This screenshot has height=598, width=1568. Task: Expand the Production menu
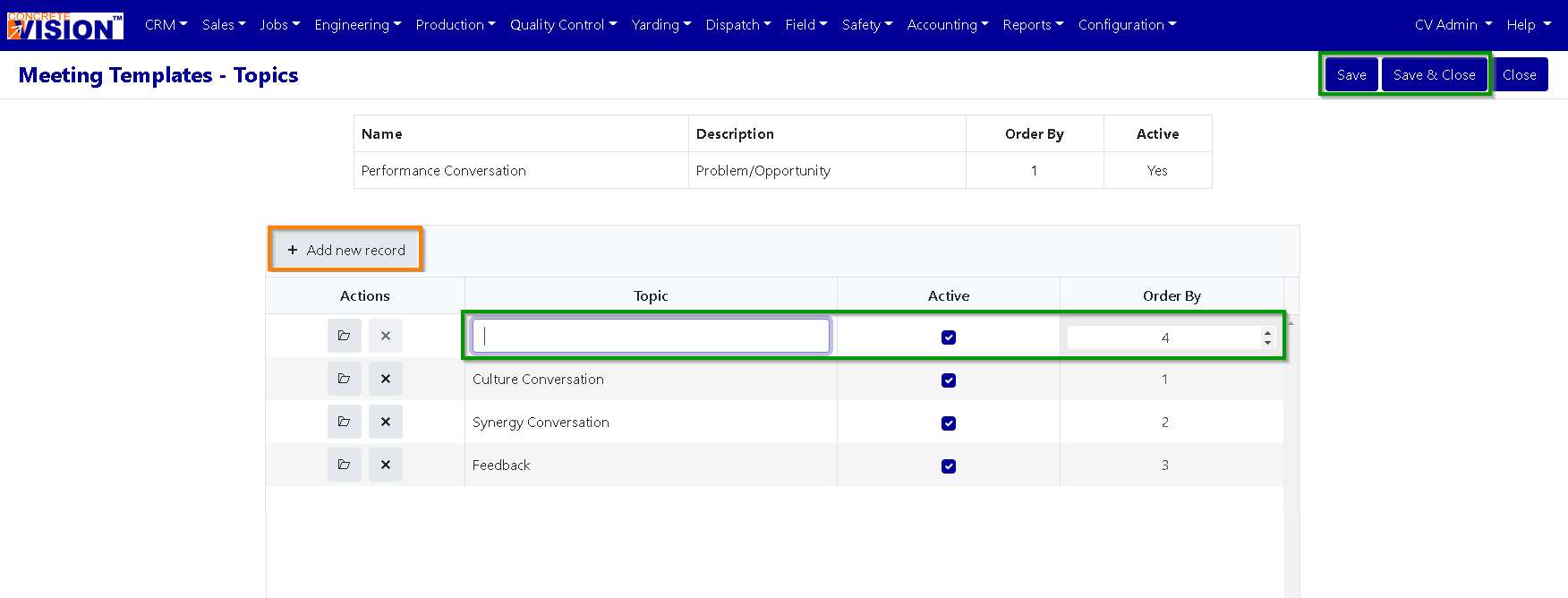[456, 25]
